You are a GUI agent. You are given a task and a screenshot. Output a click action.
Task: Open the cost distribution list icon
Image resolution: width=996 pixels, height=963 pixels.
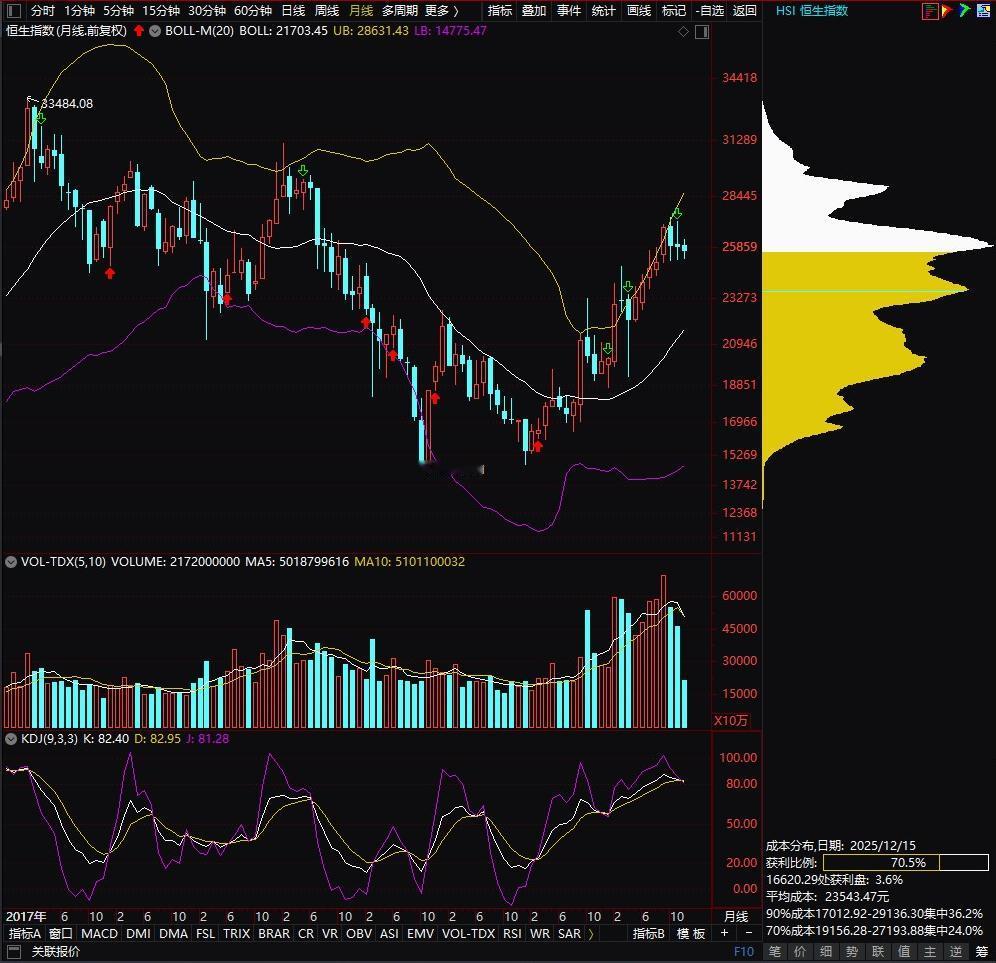[930, 11]
